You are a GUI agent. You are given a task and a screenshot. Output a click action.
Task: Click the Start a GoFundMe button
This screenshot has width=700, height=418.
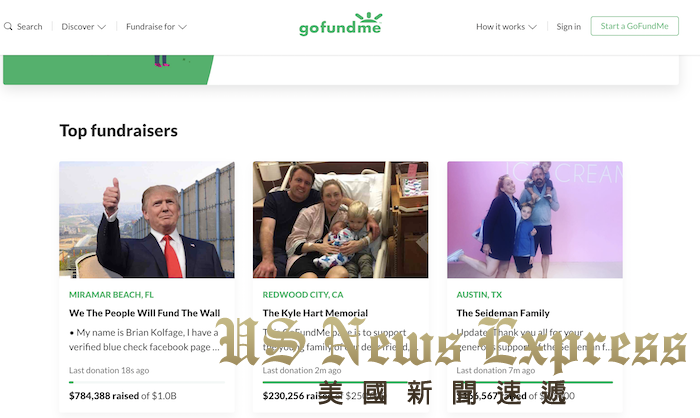pos(634,26)
